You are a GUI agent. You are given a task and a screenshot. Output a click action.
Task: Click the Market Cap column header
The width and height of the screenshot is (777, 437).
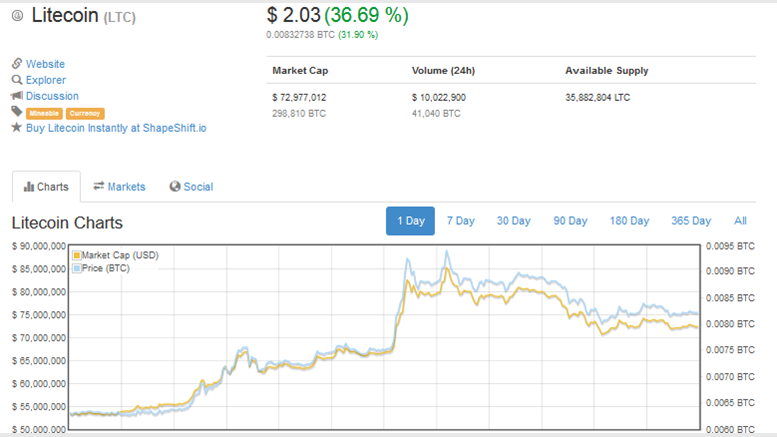pyautogui.click(x=300, y=71)
